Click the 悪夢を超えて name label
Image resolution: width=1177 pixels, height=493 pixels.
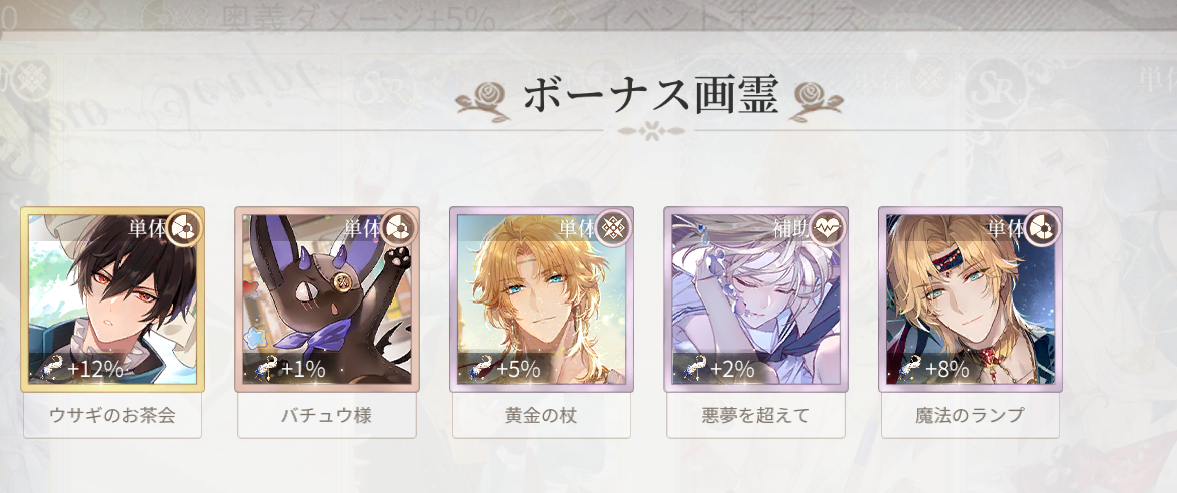pyautogui.click(x=756, y=416)
